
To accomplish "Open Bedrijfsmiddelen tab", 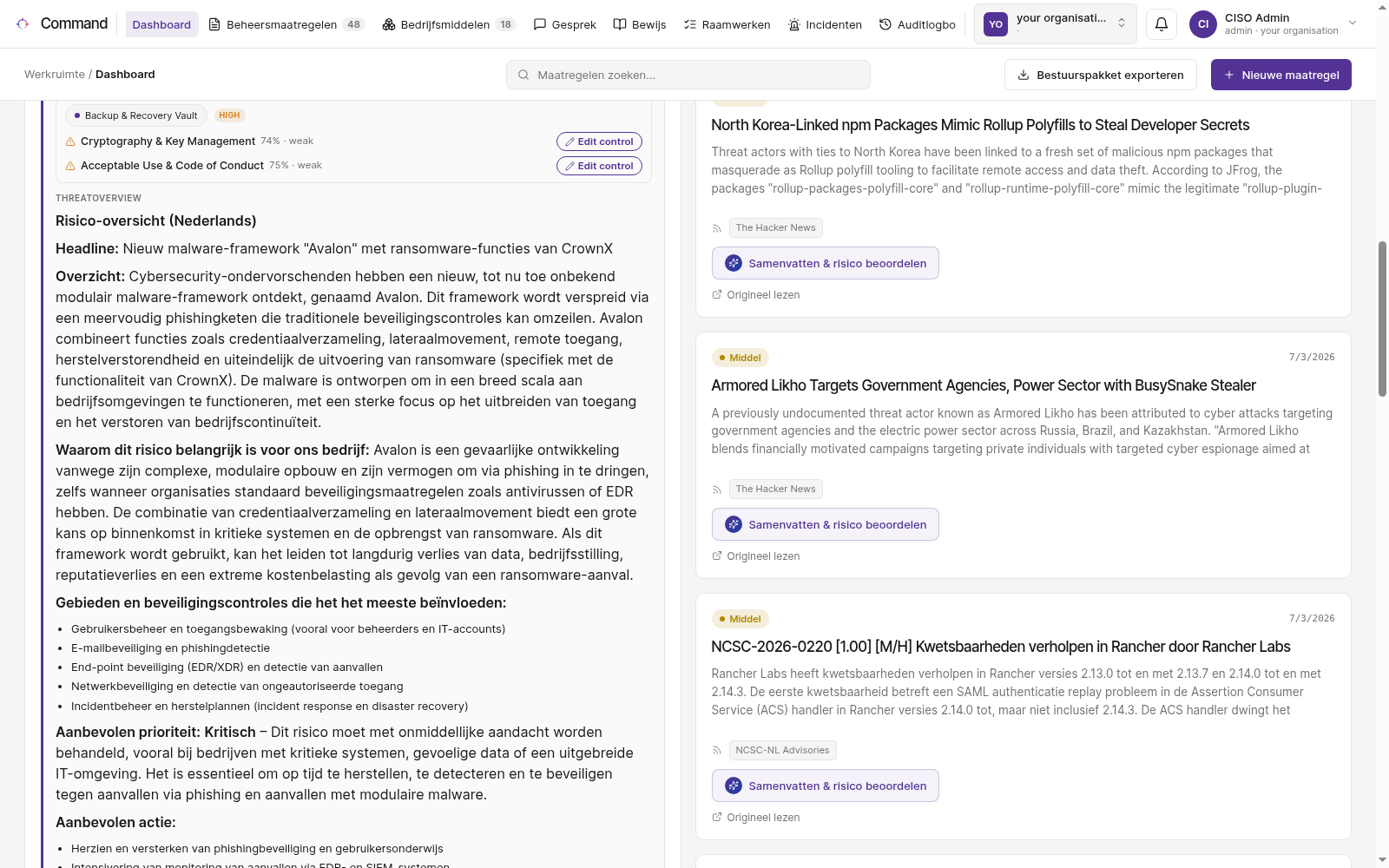I will [450, 24].
